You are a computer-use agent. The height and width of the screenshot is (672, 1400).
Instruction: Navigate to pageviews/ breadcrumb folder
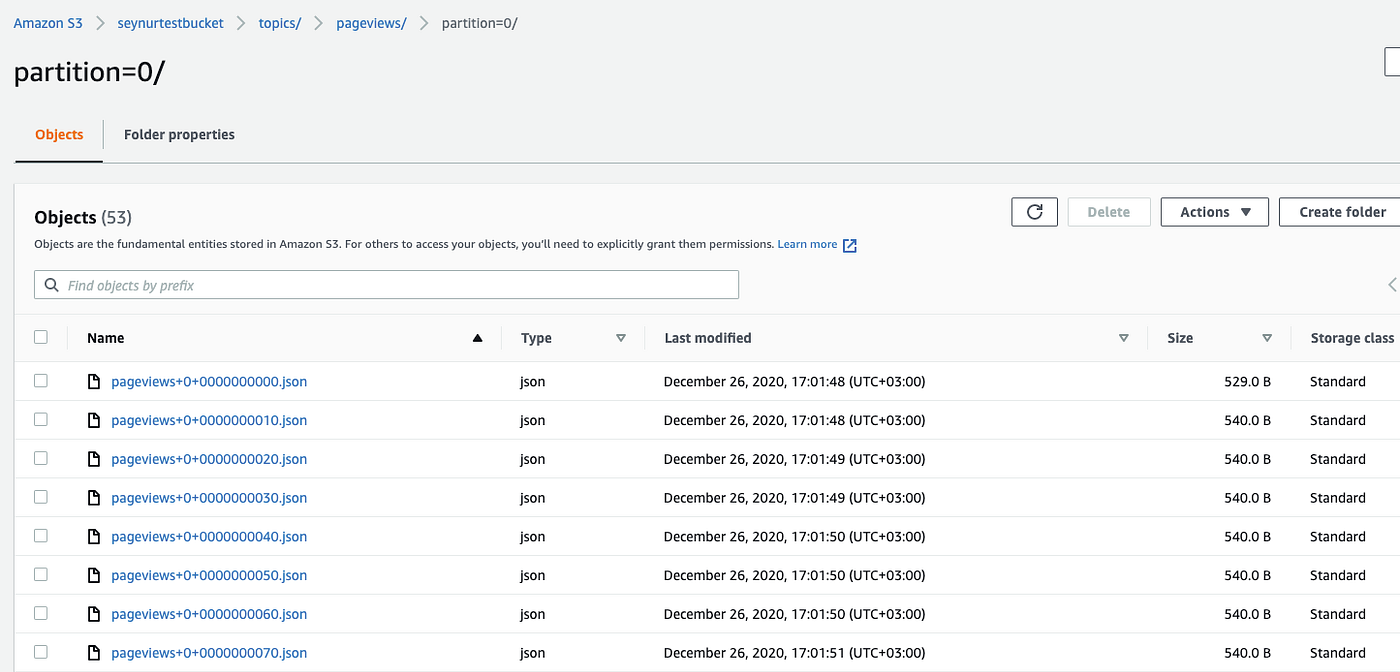pyautogui.click(x=371, y=23)
